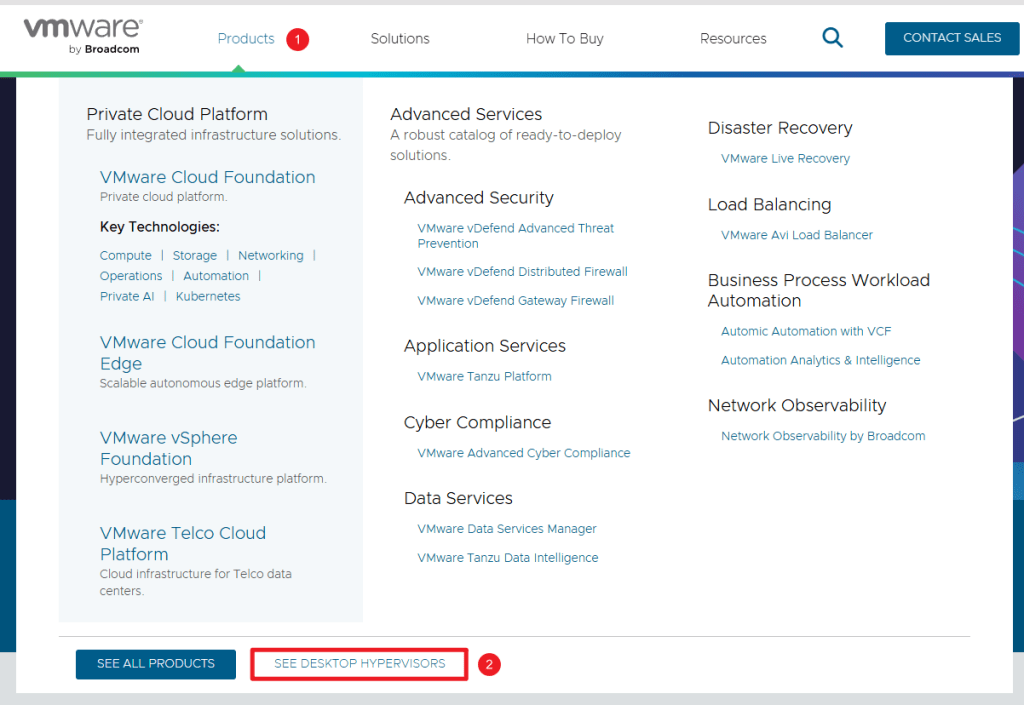Click the Load Balancing heading
This screenshot has width=1024, height=705.
click(x=769, y=204)
